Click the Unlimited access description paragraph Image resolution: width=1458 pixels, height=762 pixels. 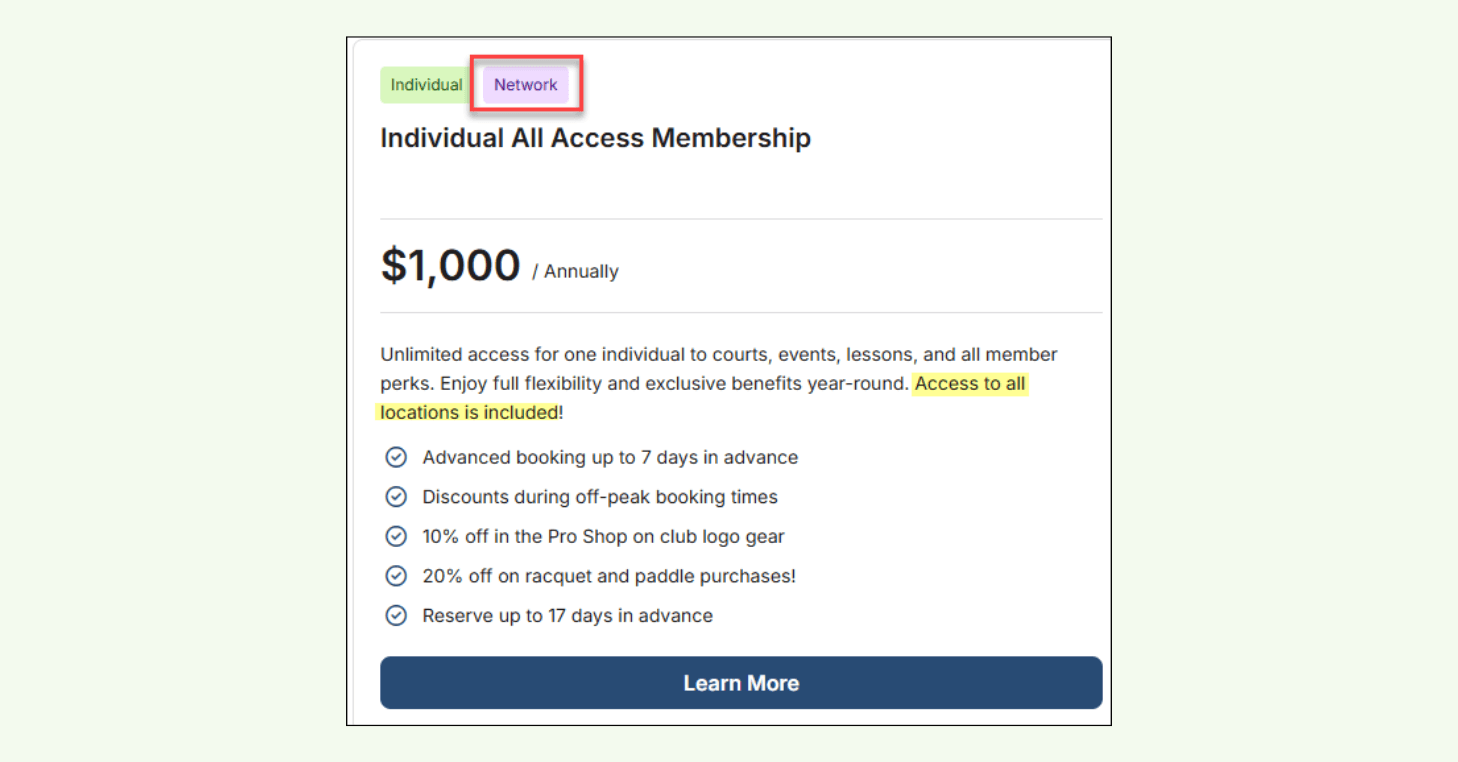(x=718, y=354)
